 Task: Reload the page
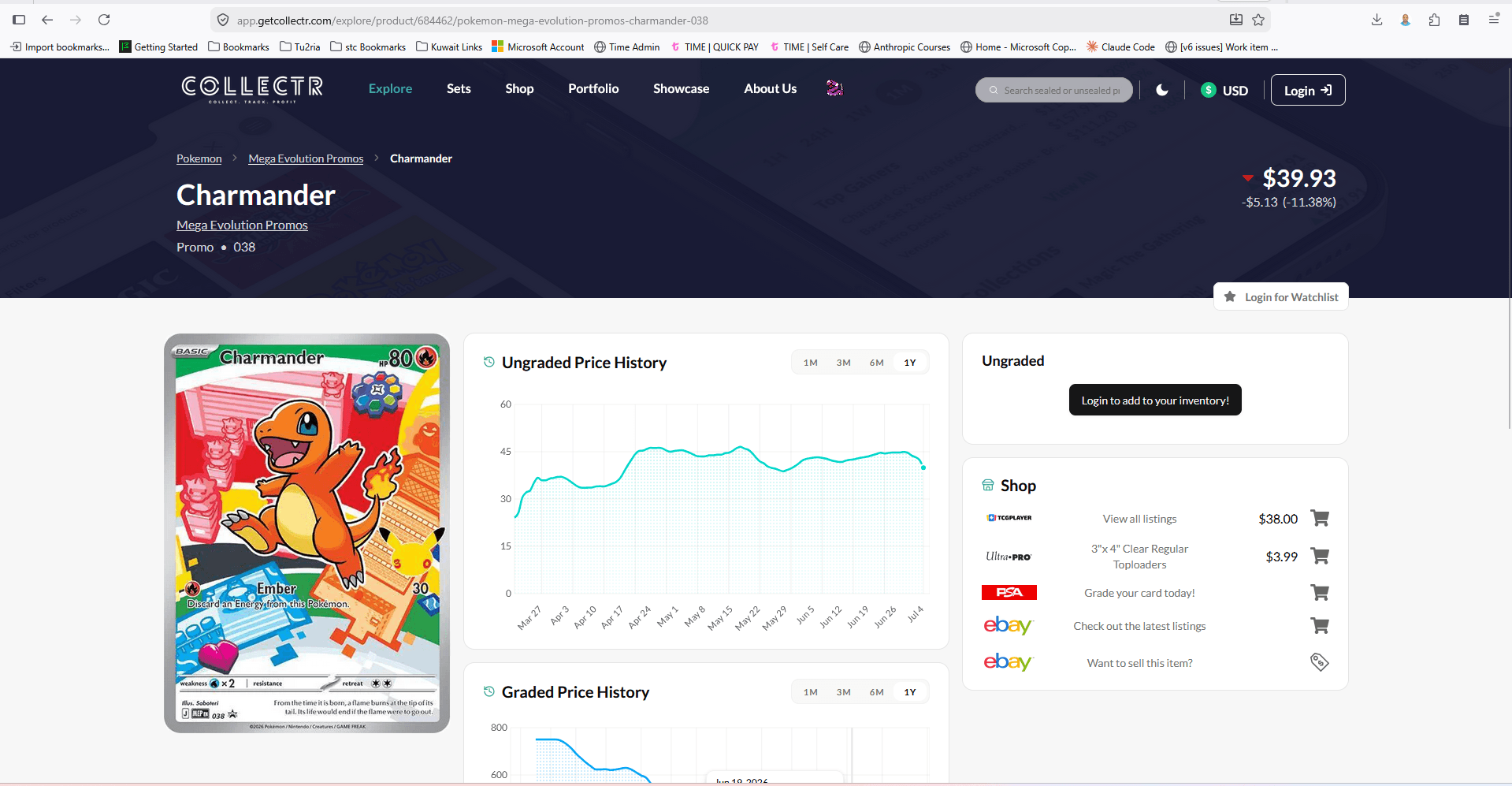click(x=104, y=20)
